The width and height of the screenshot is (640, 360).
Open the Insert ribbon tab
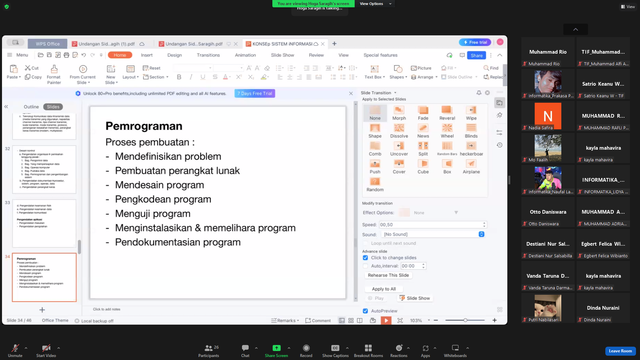coord(147,55)
